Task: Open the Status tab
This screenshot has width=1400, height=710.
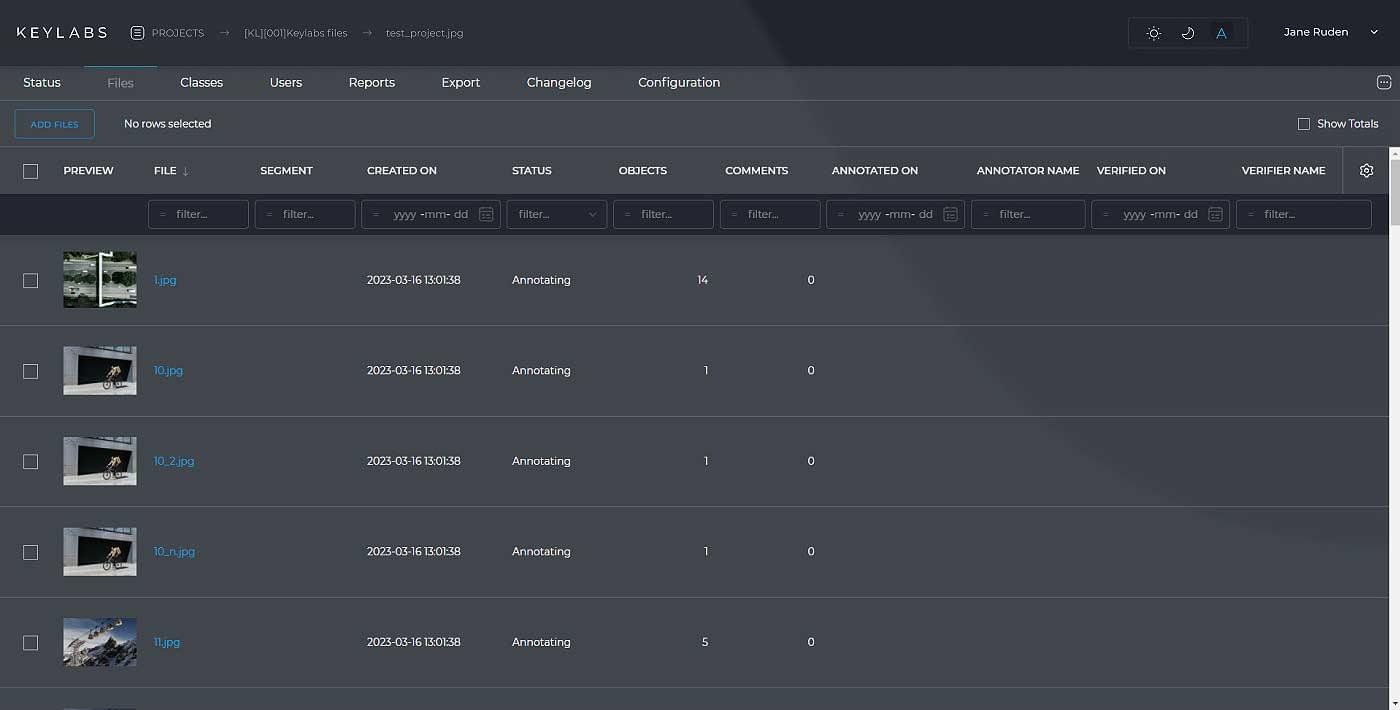Action: coord(42,83)
